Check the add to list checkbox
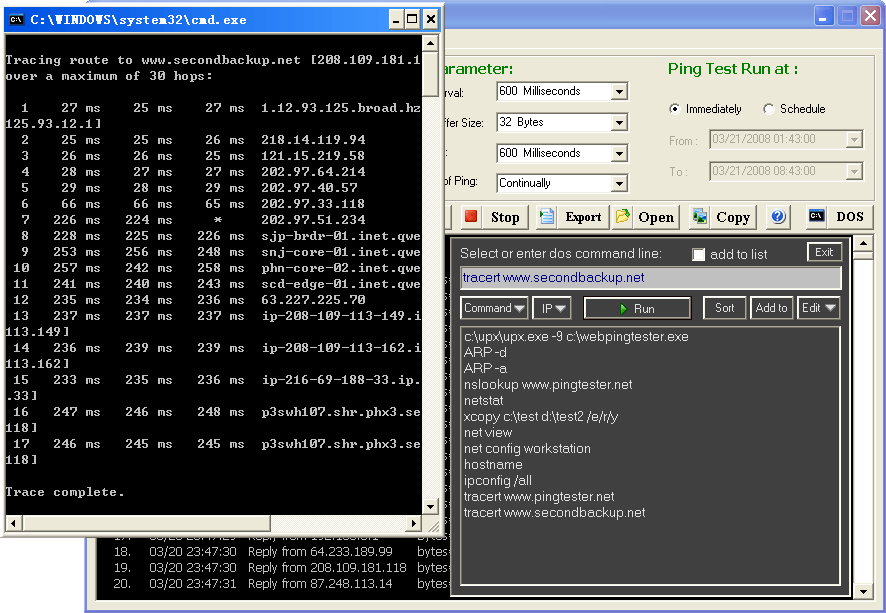Screen dimensions: 886x613 699,255
